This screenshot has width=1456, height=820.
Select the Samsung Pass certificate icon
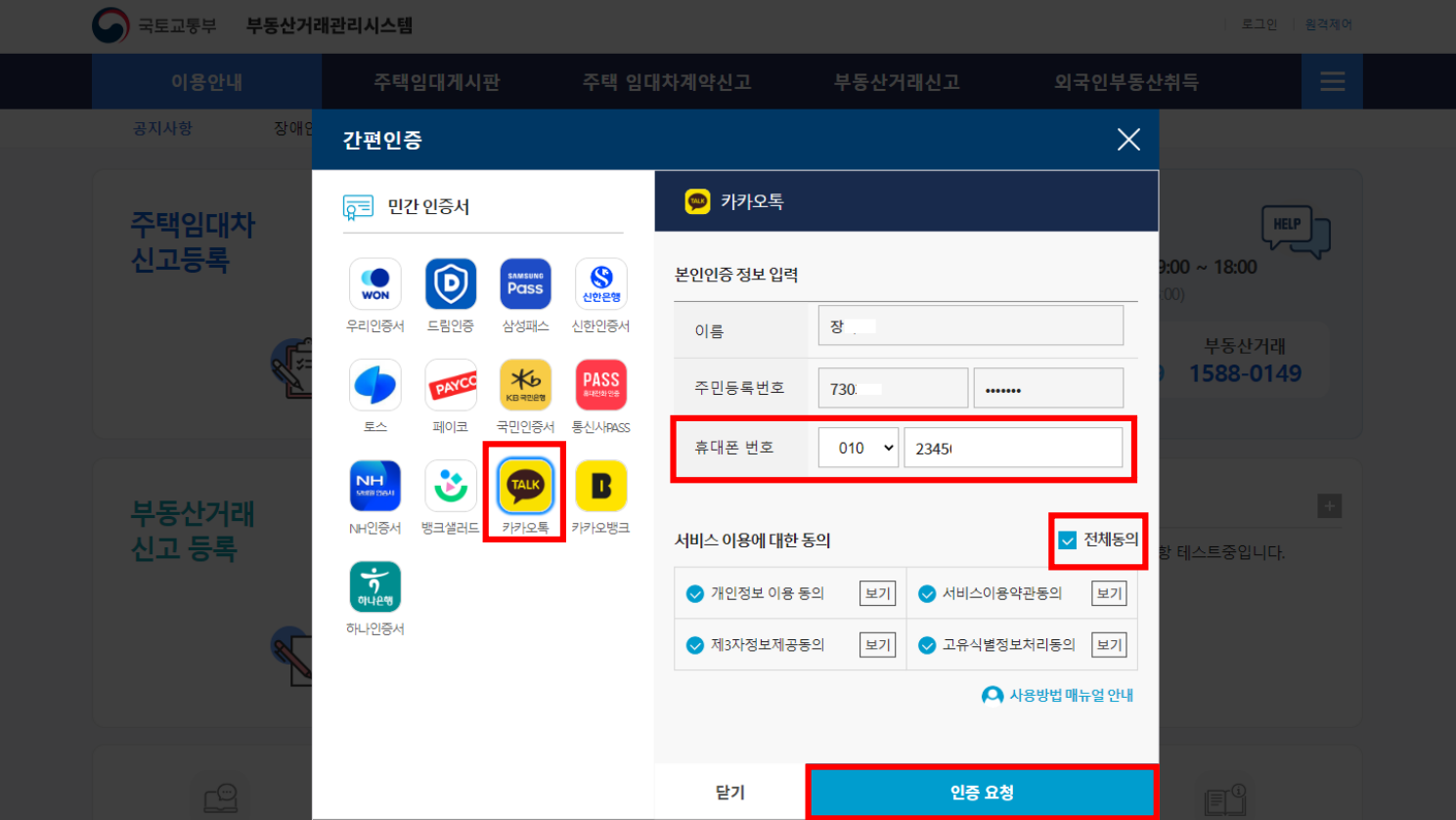(525, 284)
